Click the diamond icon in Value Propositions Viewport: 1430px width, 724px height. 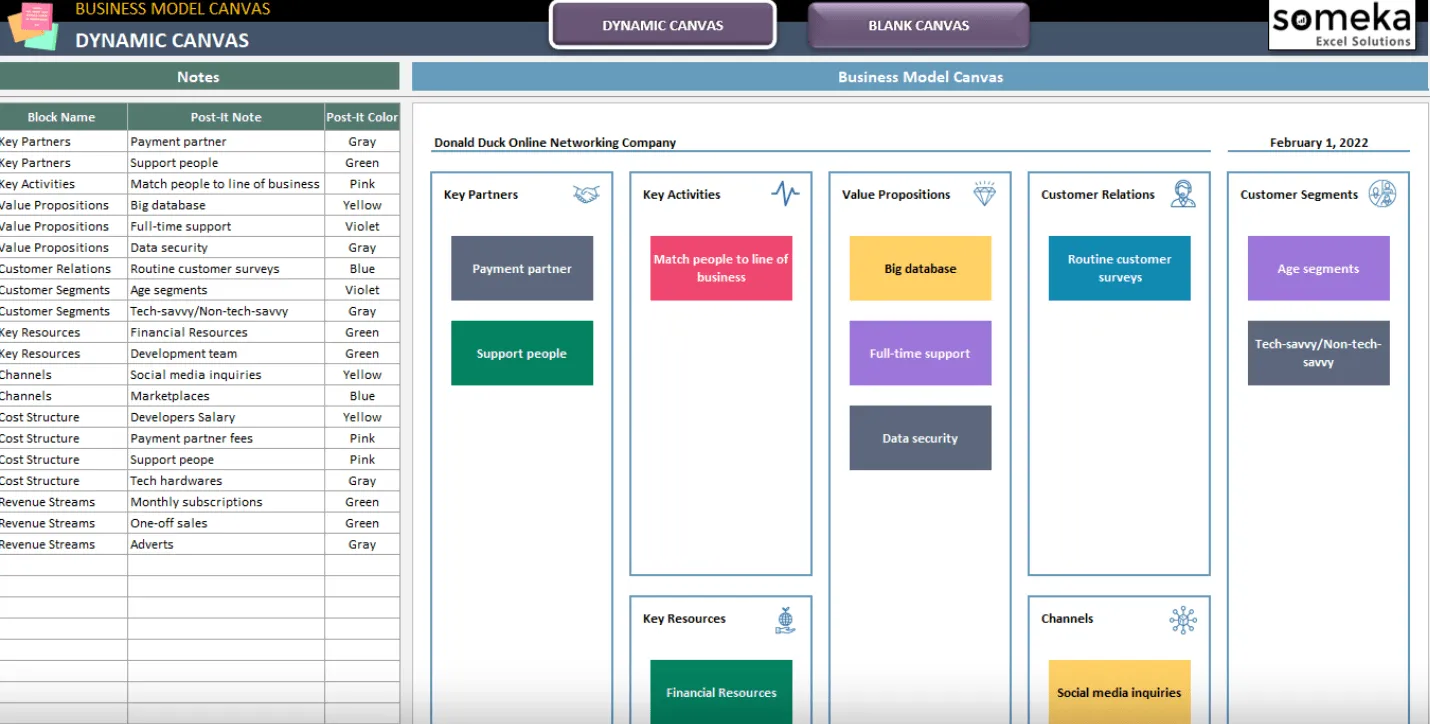[985, 194]
